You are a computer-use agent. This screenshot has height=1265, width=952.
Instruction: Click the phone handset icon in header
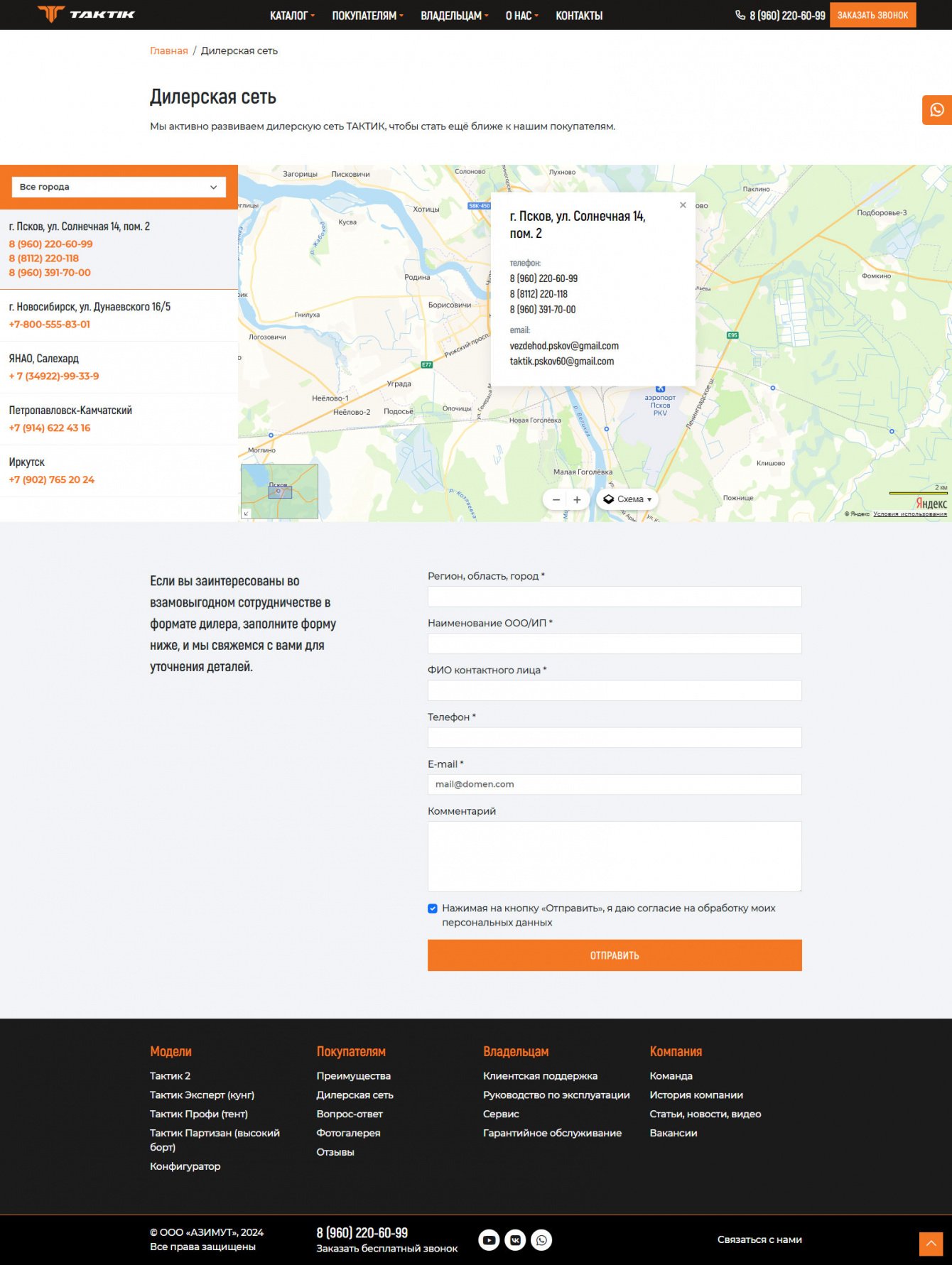[740, 15]
